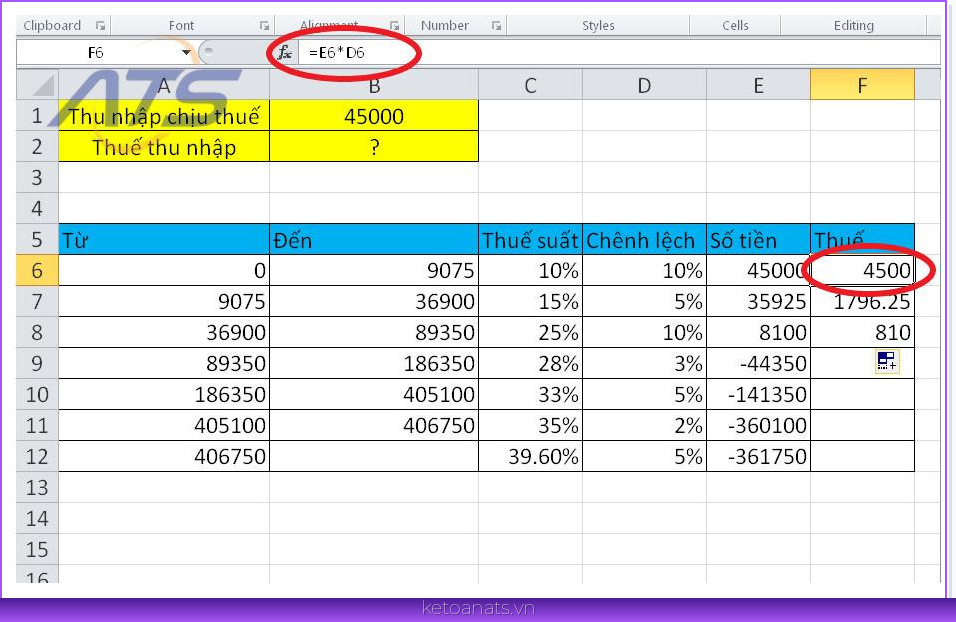
Task: Select row 9 header
Action: [37, 363]
